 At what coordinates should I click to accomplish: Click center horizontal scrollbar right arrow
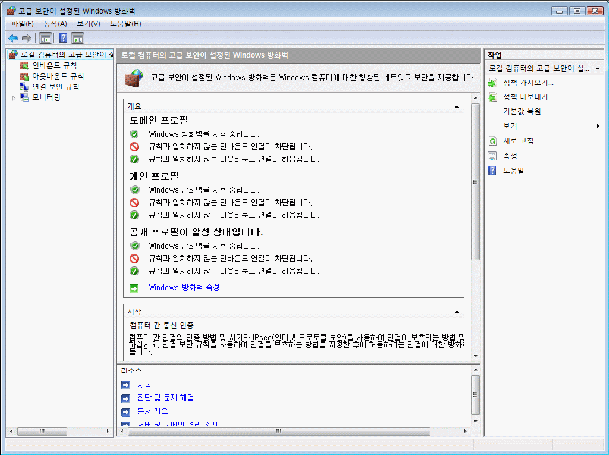[x=465, y=431]
